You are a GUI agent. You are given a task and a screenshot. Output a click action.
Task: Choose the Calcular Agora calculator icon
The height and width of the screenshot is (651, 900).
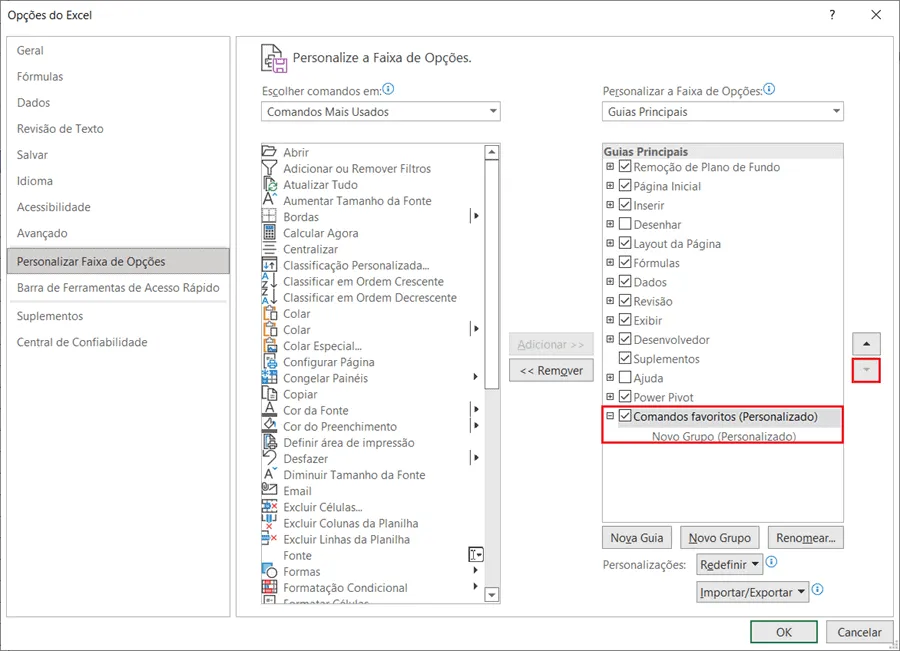click(269, 232)
